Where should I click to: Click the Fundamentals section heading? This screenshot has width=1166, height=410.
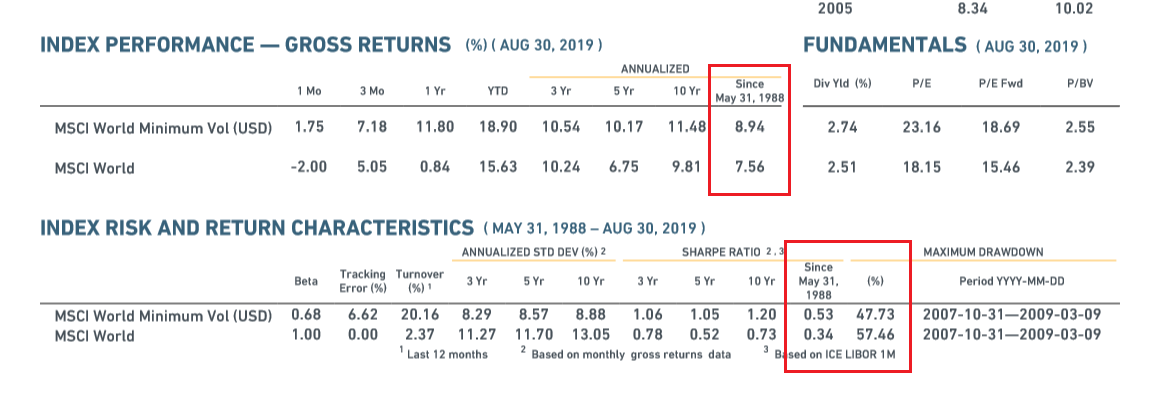pyautogui.click(x=885, y=45)
